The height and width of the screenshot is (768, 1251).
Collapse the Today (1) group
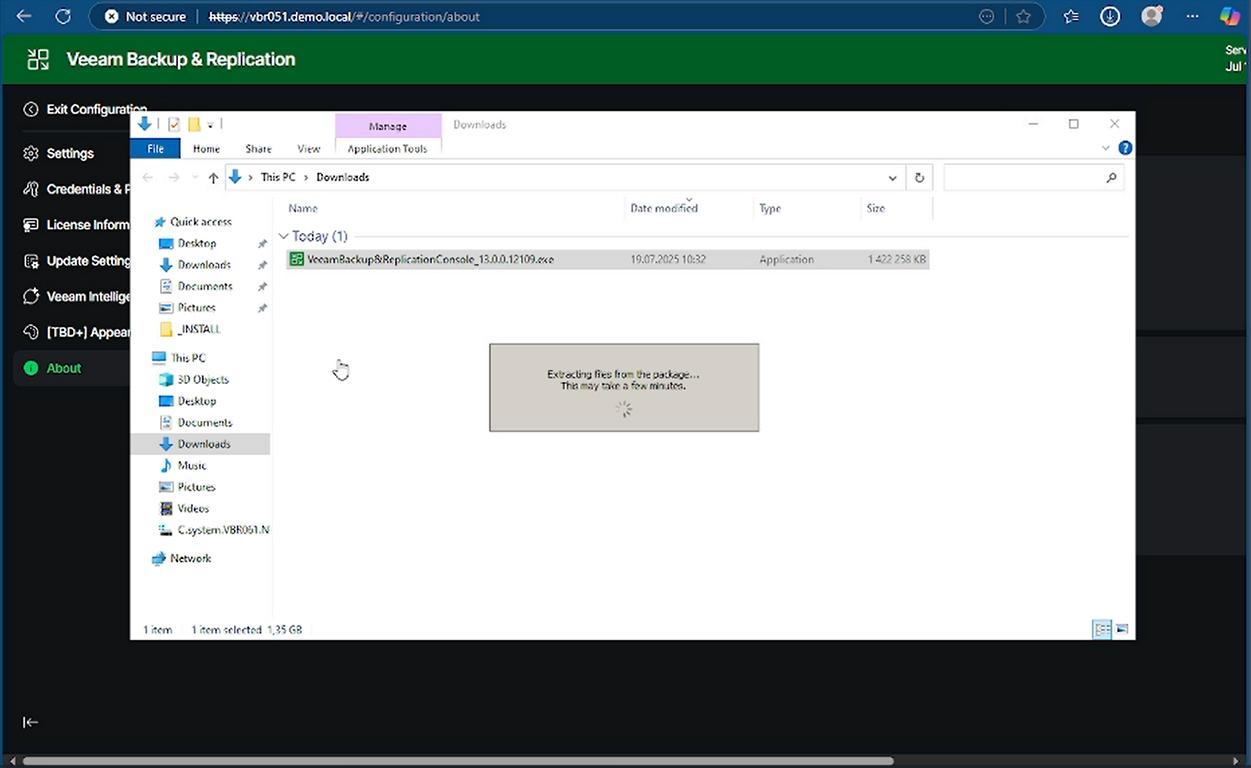(284, 237)
